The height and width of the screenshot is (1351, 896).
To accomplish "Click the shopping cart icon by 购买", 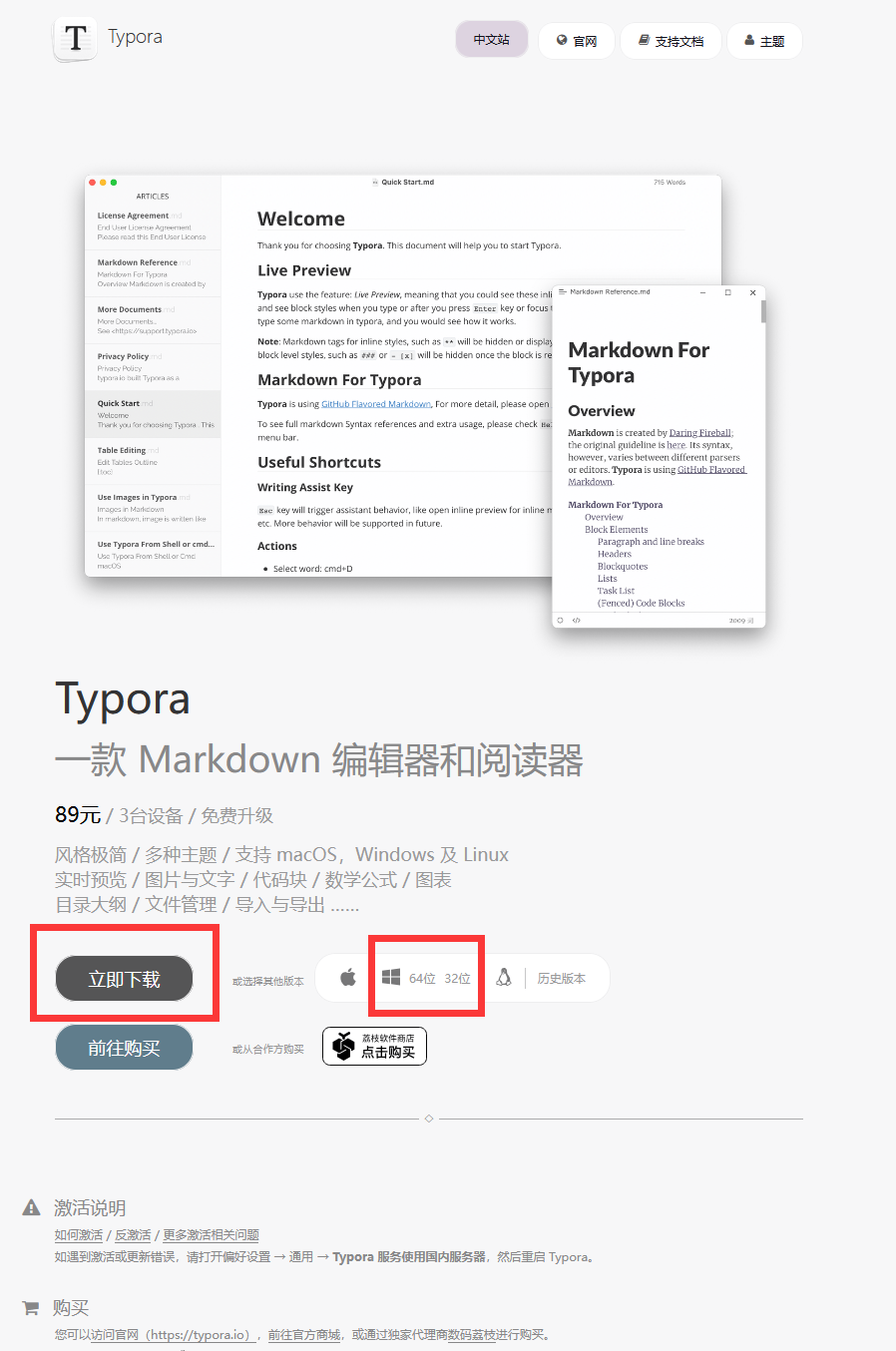I will [31, 1307].
